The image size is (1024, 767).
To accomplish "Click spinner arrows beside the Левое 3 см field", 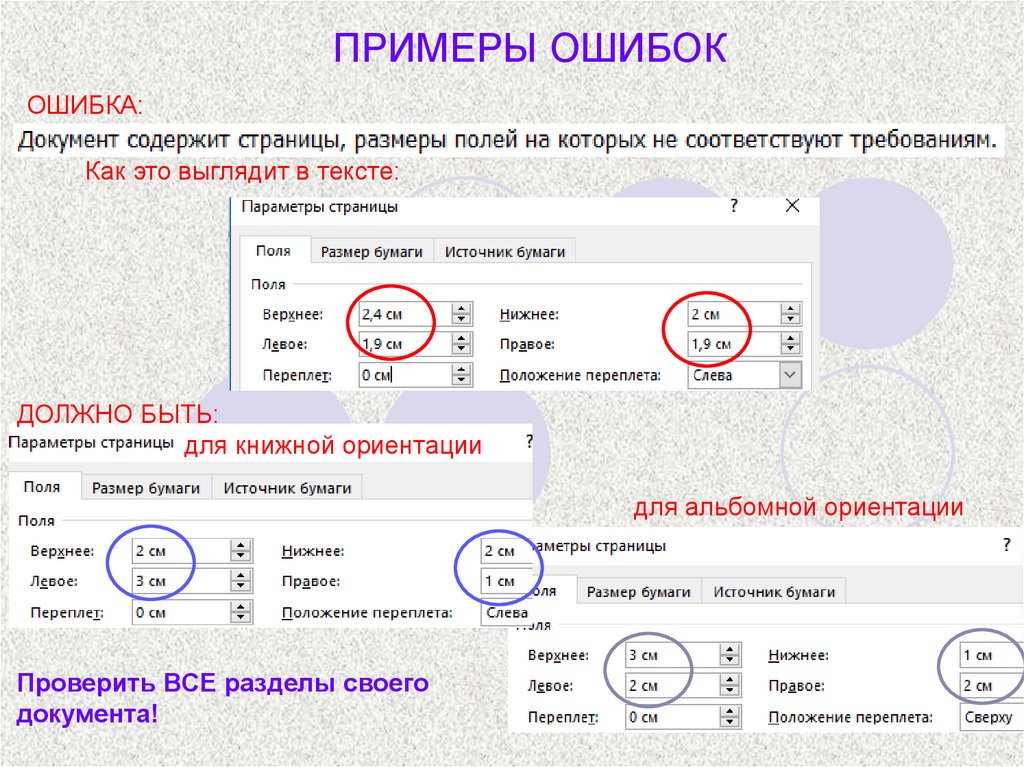I will (240, 581).
